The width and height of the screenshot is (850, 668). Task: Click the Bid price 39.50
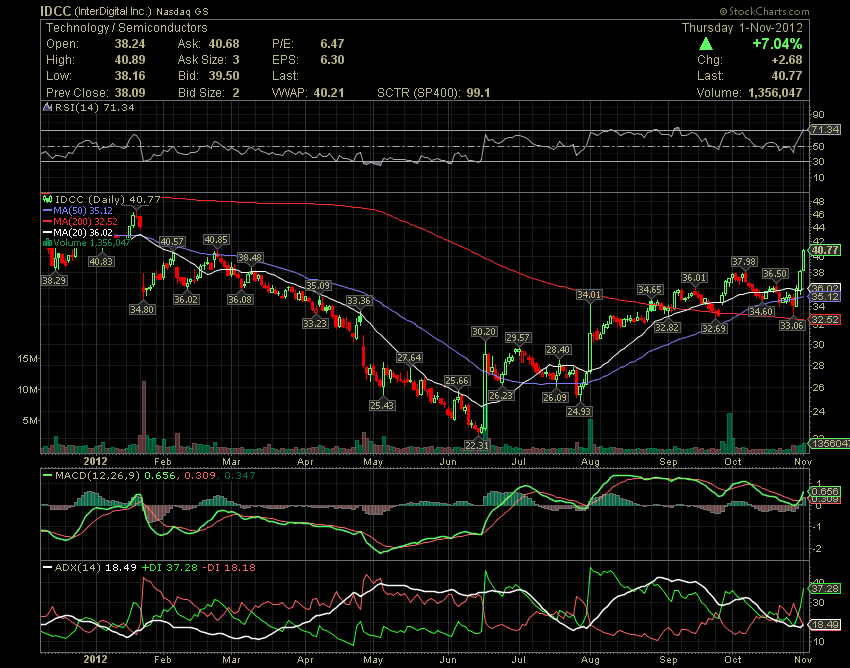[x=223, y=76]
